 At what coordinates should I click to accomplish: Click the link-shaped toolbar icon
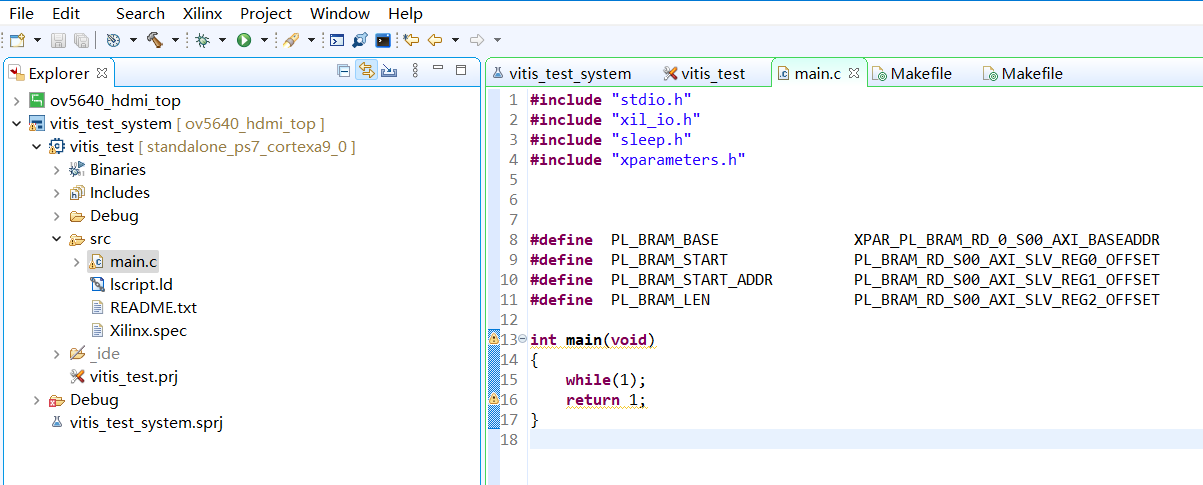360,40
